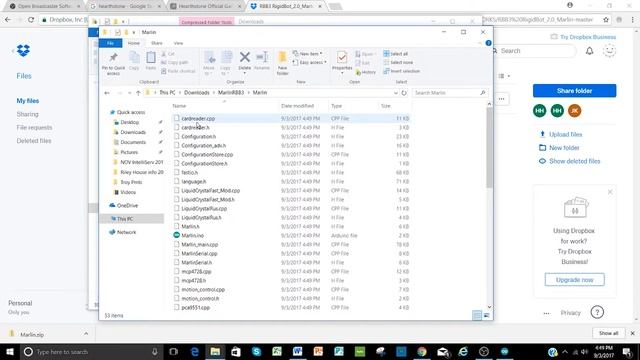Select OneDrive in navigation pane
Viewport: 640px width, 360px height.
pyautogui.click(x=127, y=205)
